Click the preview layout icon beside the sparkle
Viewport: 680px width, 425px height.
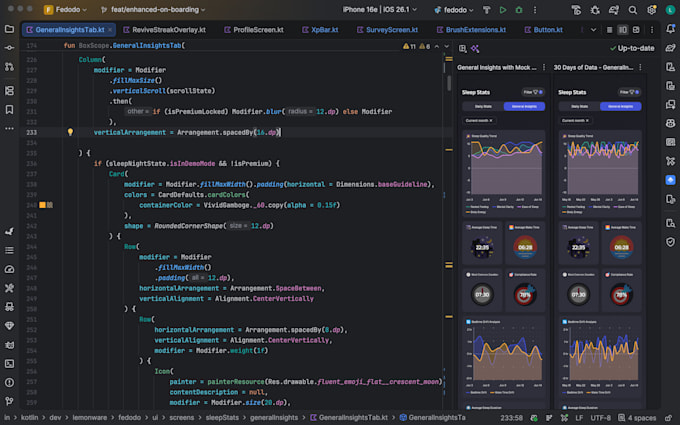[463, 49]
